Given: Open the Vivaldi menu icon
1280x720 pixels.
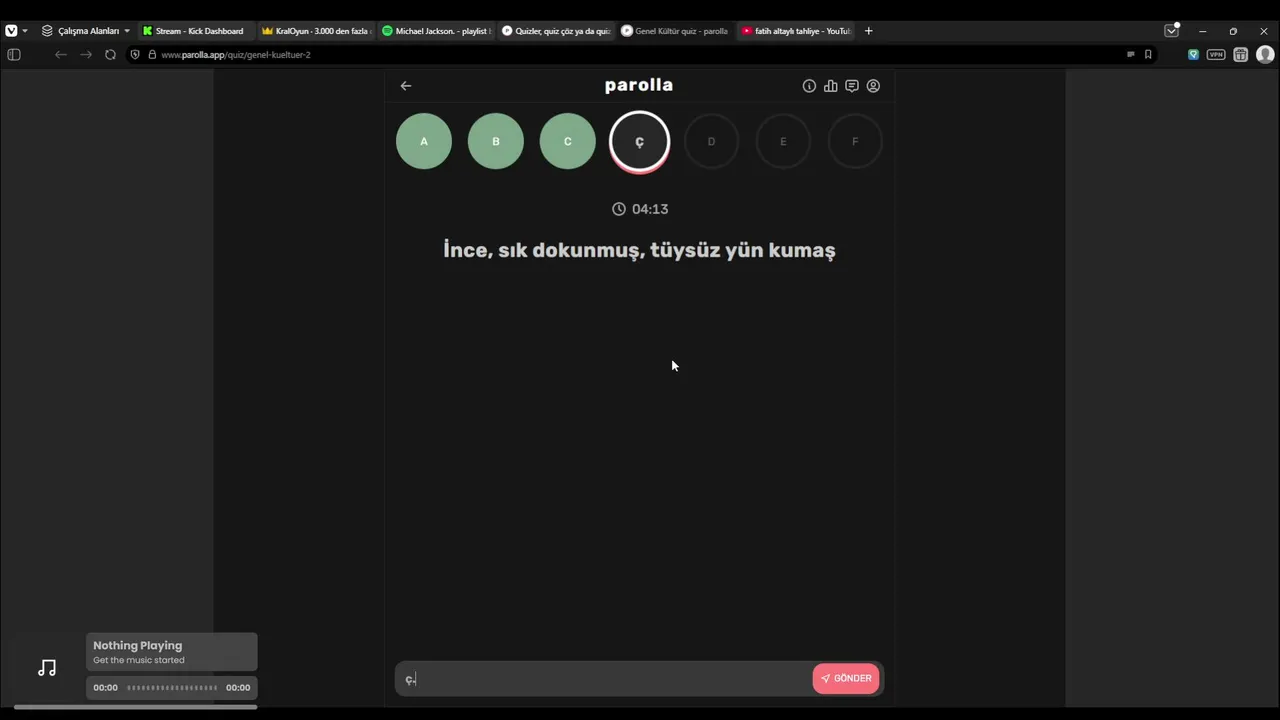Looking at the screenshot, I should pyautogui.click(x=11, y=31).
